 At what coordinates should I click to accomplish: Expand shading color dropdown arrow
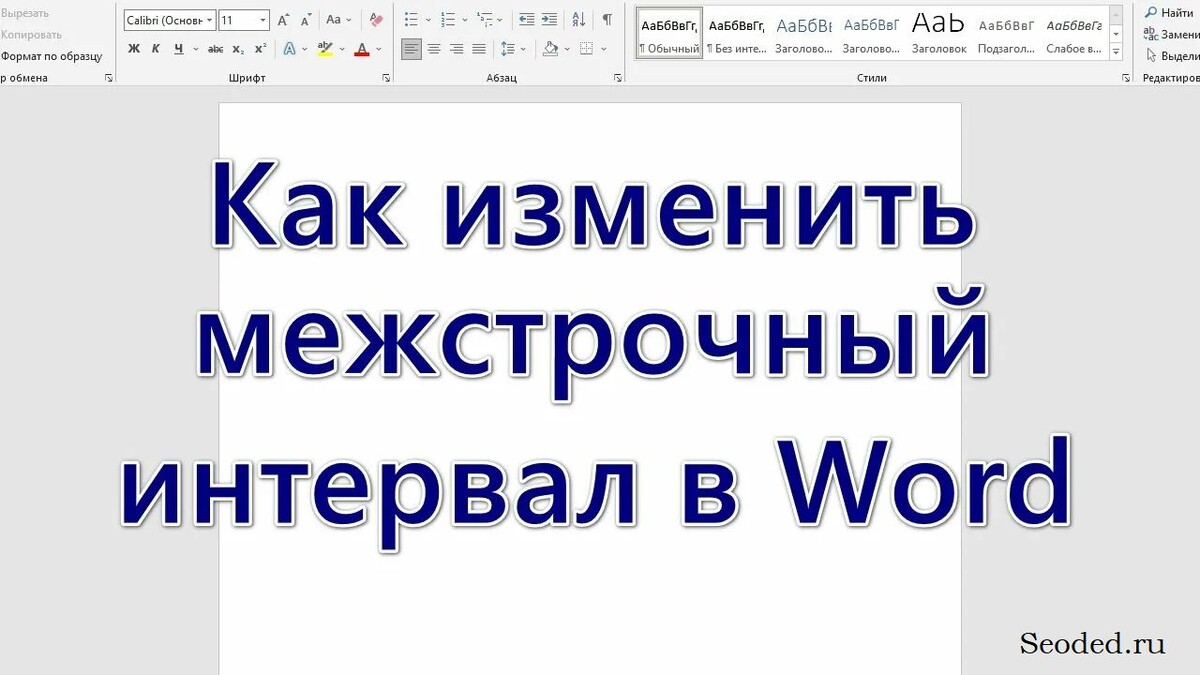566,49
